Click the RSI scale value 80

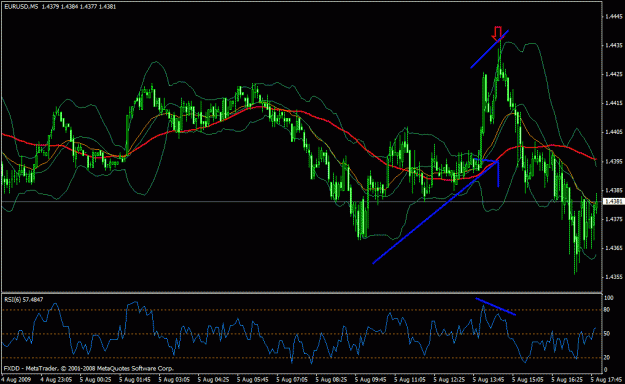[x=607, y=310]
